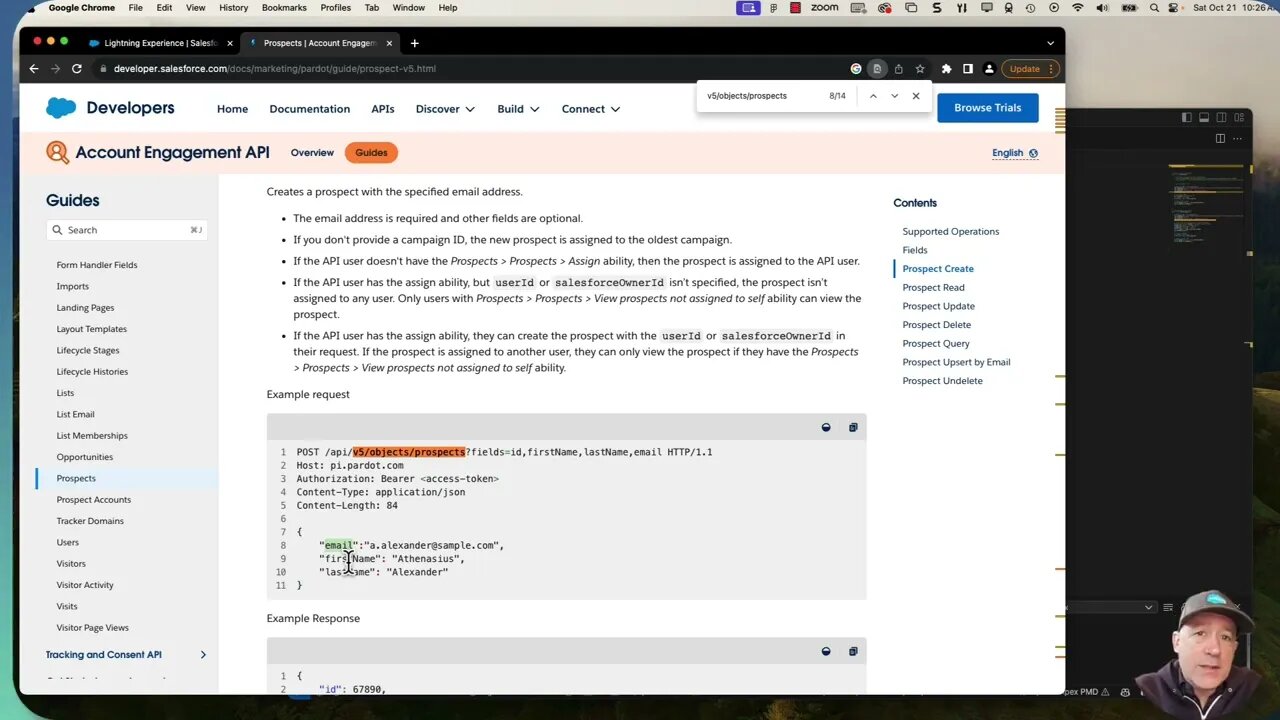Click the find-in-page magnifier icon in address bar

point(877,69)
